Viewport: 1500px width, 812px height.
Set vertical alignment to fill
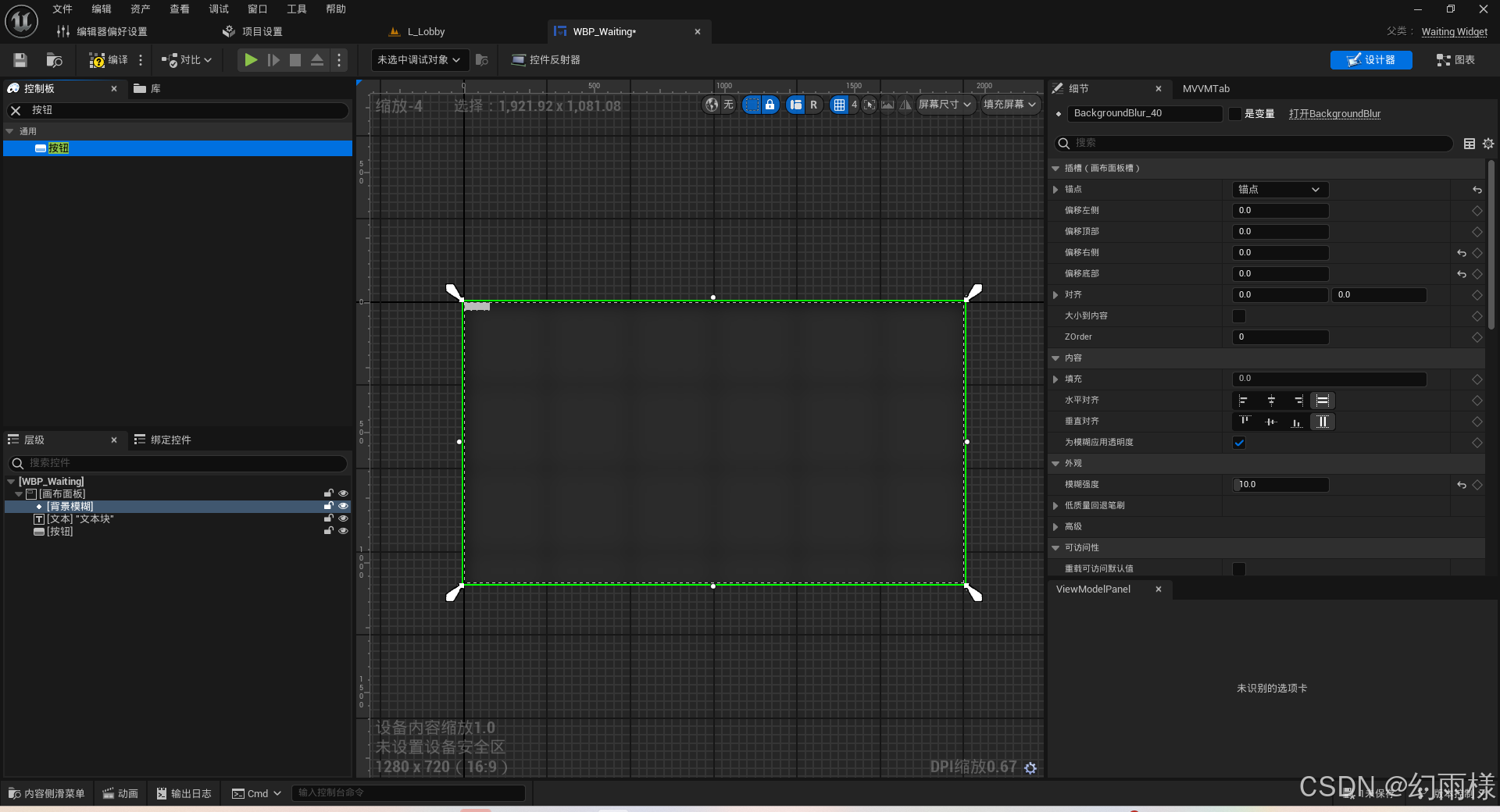tap(1323, 422)
